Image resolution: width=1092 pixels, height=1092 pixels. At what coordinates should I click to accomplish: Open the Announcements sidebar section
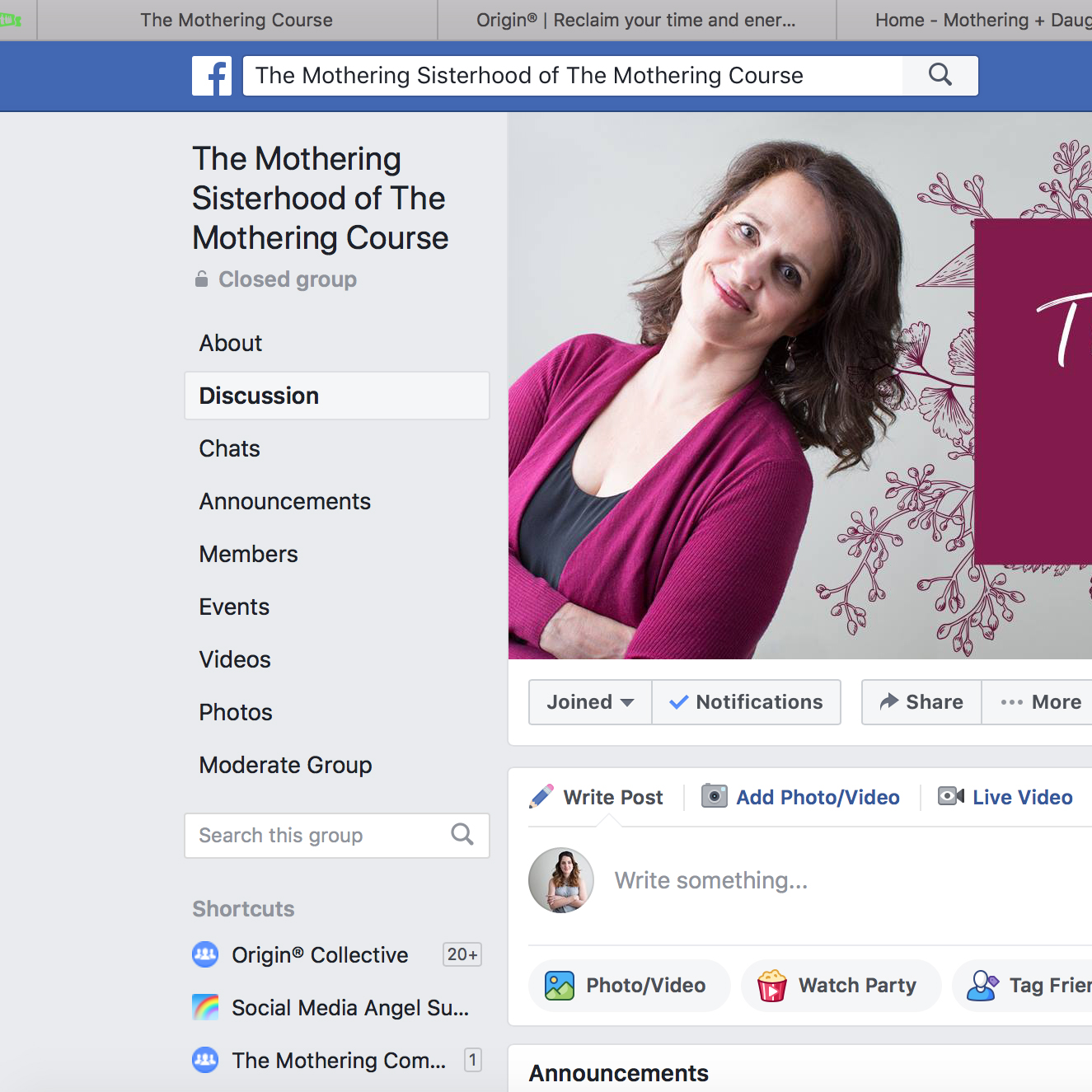[x=285, y=501]
